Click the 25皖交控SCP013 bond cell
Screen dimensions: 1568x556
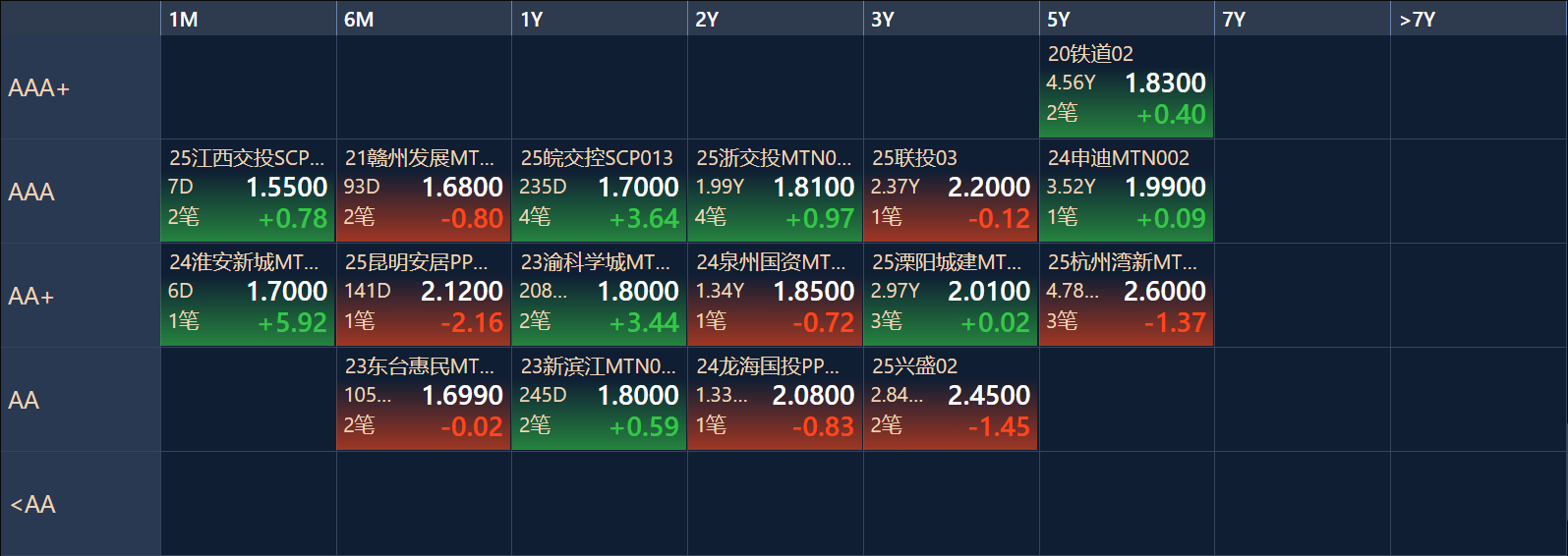click(x=599, y=192)
